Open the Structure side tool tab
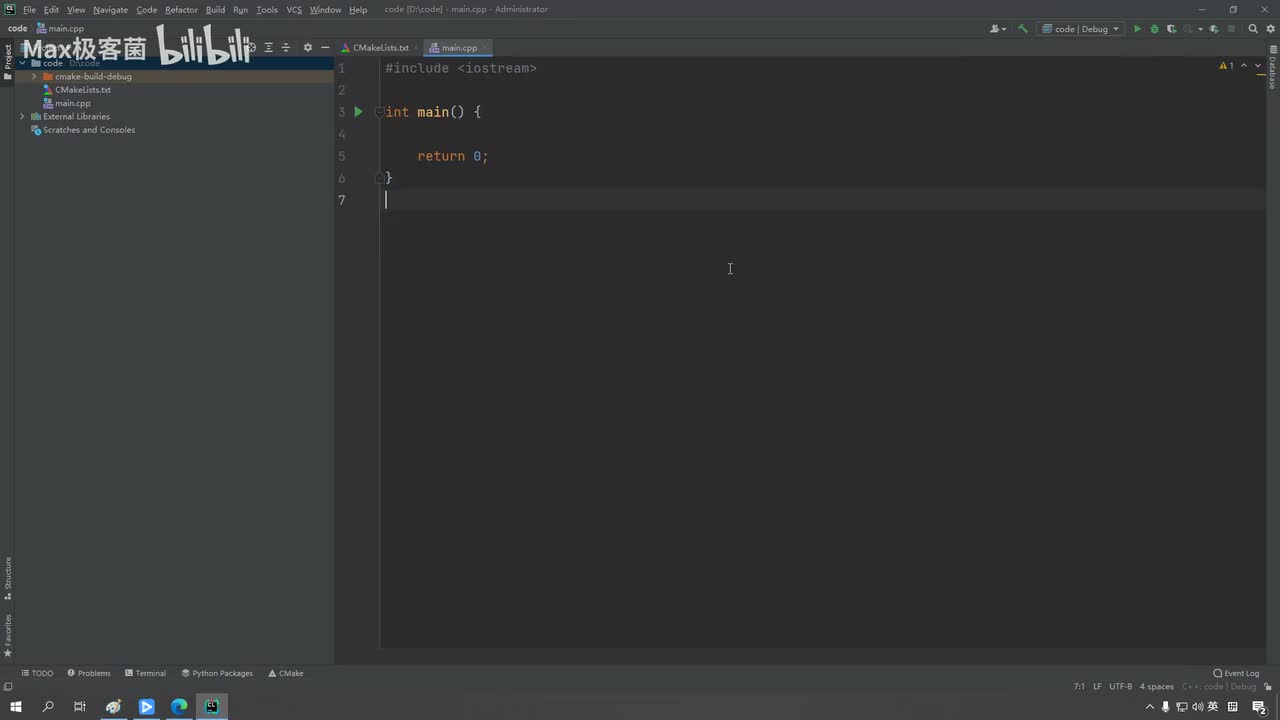Viewport: 1280px width, 720px height. 7,578
